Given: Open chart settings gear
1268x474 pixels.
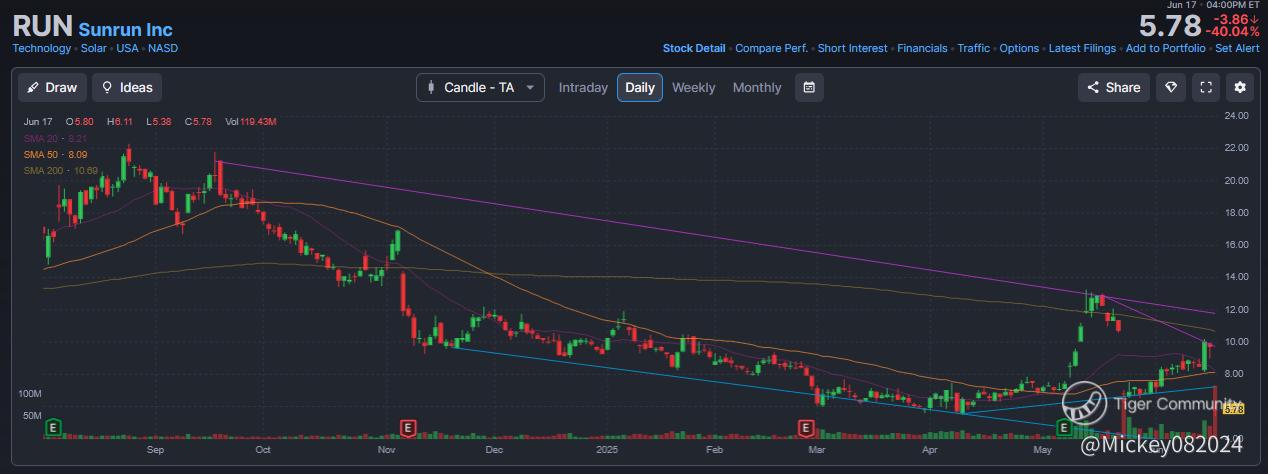Looking at the screenshot, I should click(1240, 87).
